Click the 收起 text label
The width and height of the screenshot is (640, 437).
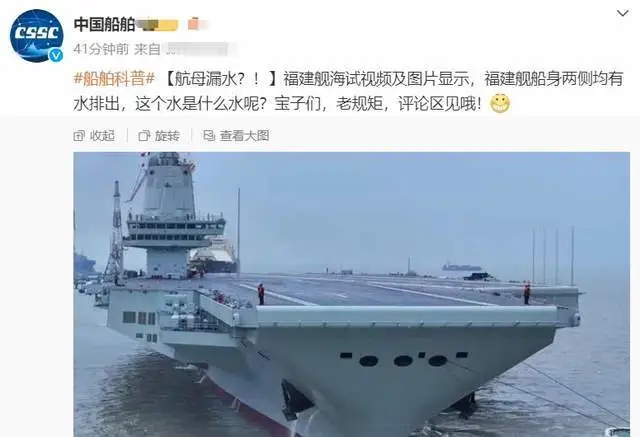click(x=102, y=136)
